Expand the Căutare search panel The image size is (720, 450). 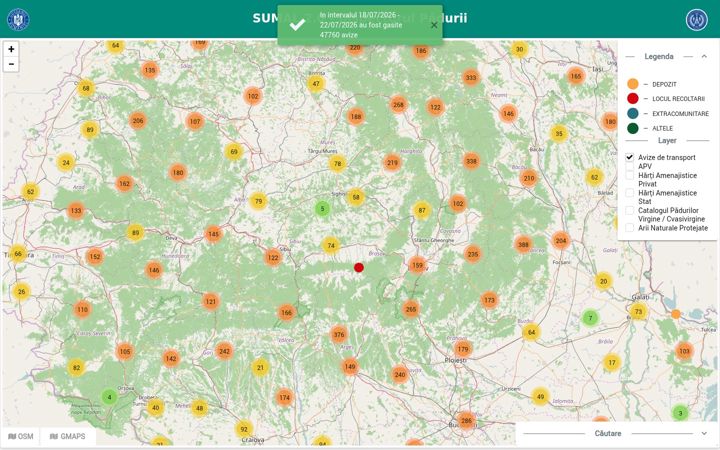click(704, 433)
